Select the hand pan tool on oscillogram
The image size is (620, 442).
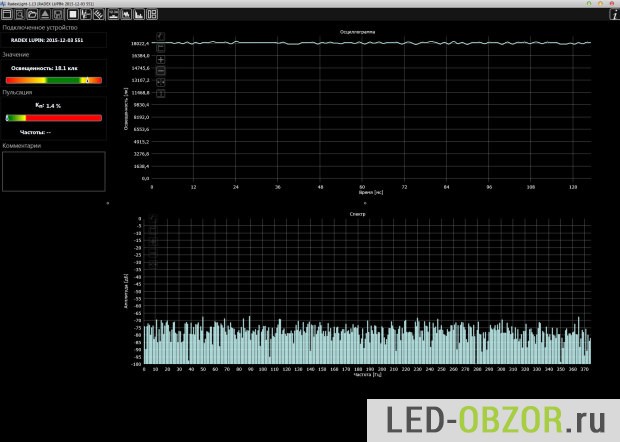point(161,36)
